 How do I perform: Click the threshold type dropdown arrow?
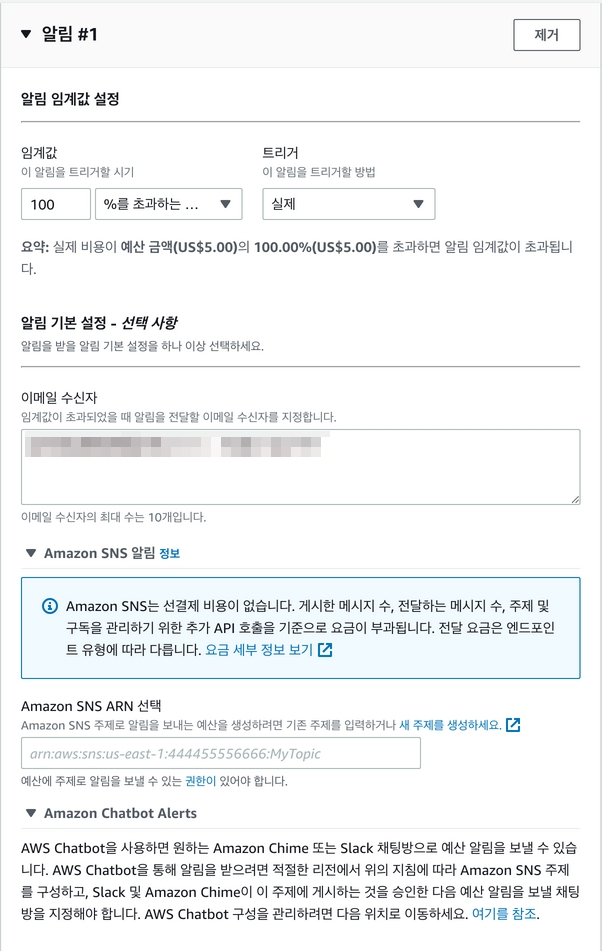[226, 204]
